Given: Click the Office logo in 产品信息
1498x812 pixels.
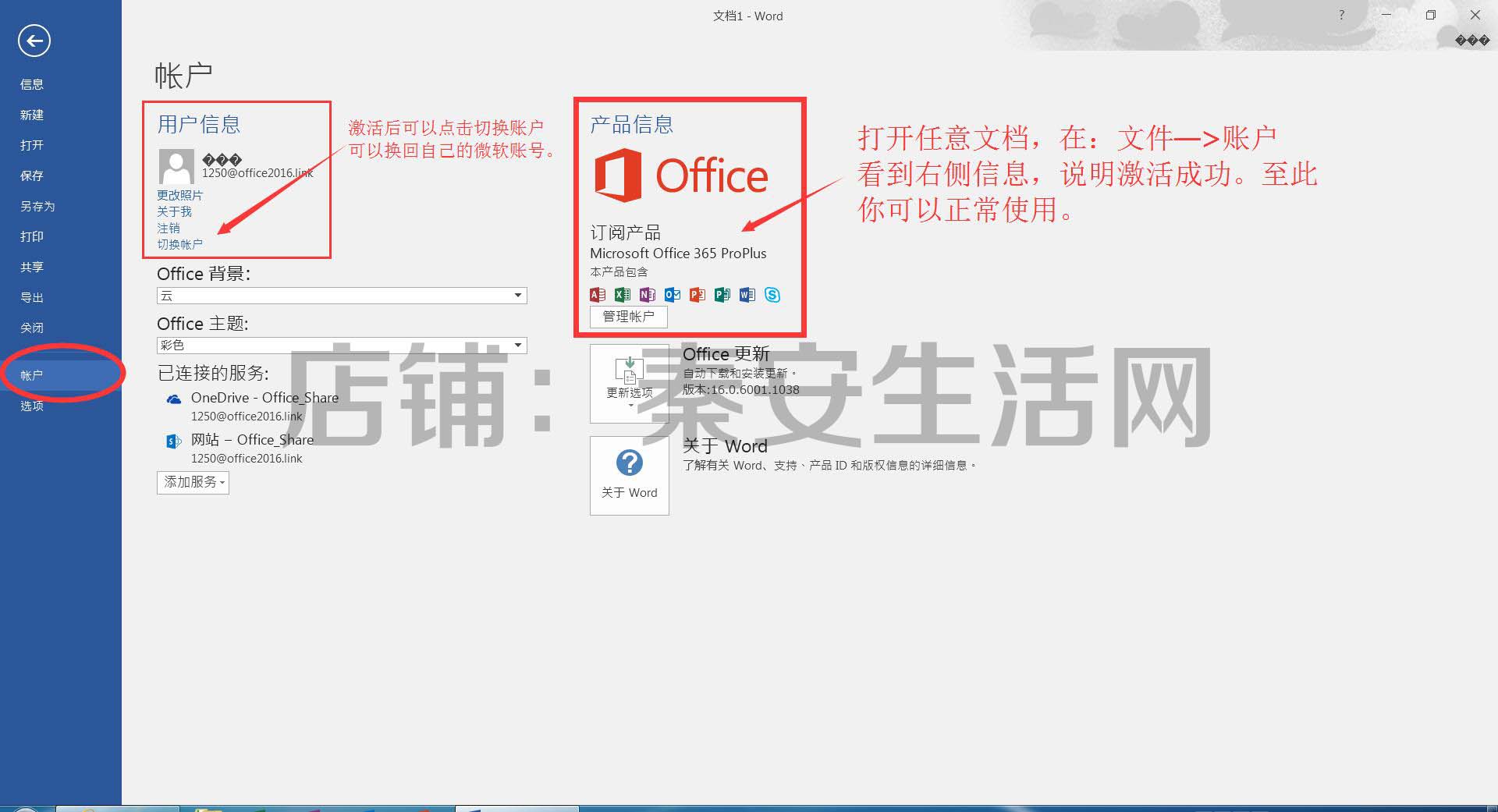Looking at the screenshot, I should (681, 176).
